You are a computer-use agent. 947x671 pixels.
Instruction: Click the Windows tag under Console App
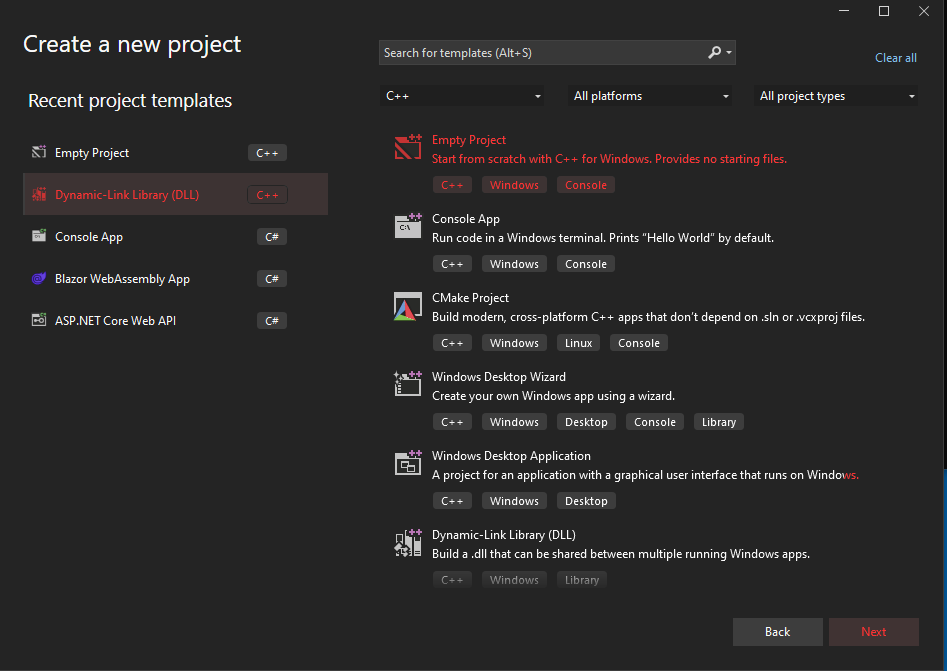[x=514, y=264]
